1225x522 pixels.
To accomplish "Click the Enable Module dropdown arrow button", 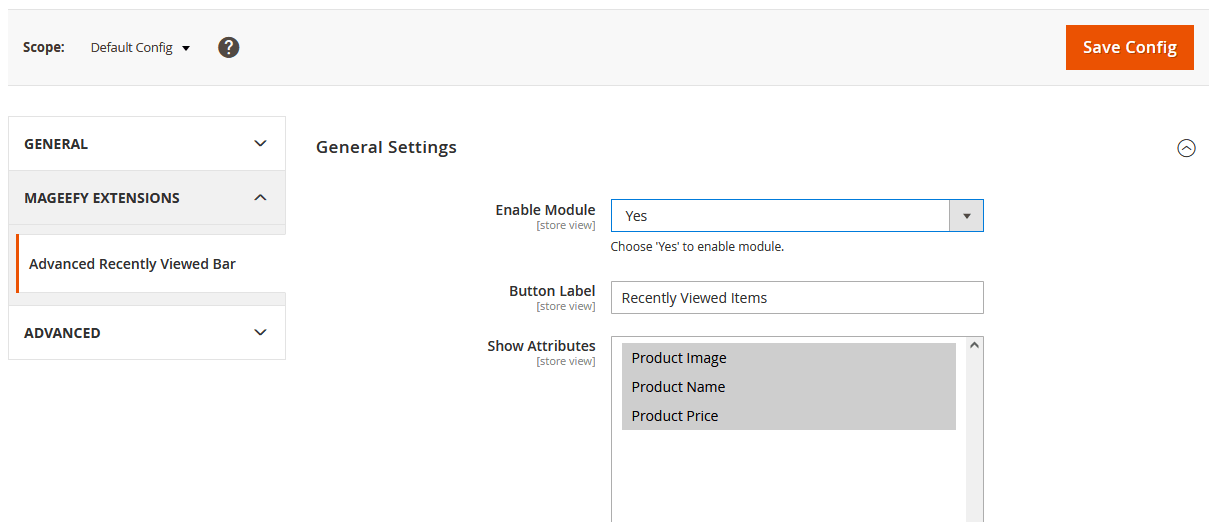I will 966,216.
